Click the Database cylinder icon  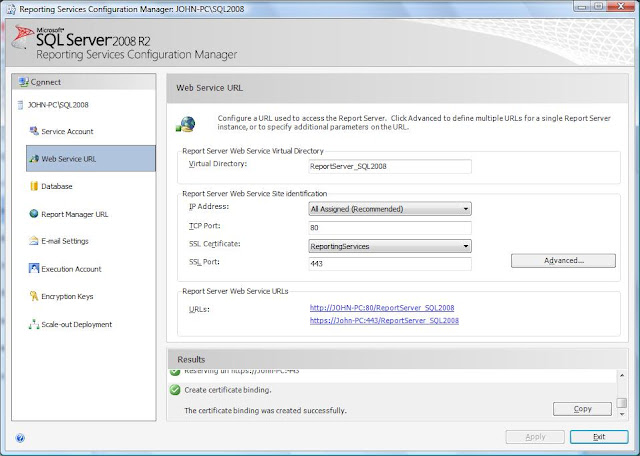coord(34,186)
